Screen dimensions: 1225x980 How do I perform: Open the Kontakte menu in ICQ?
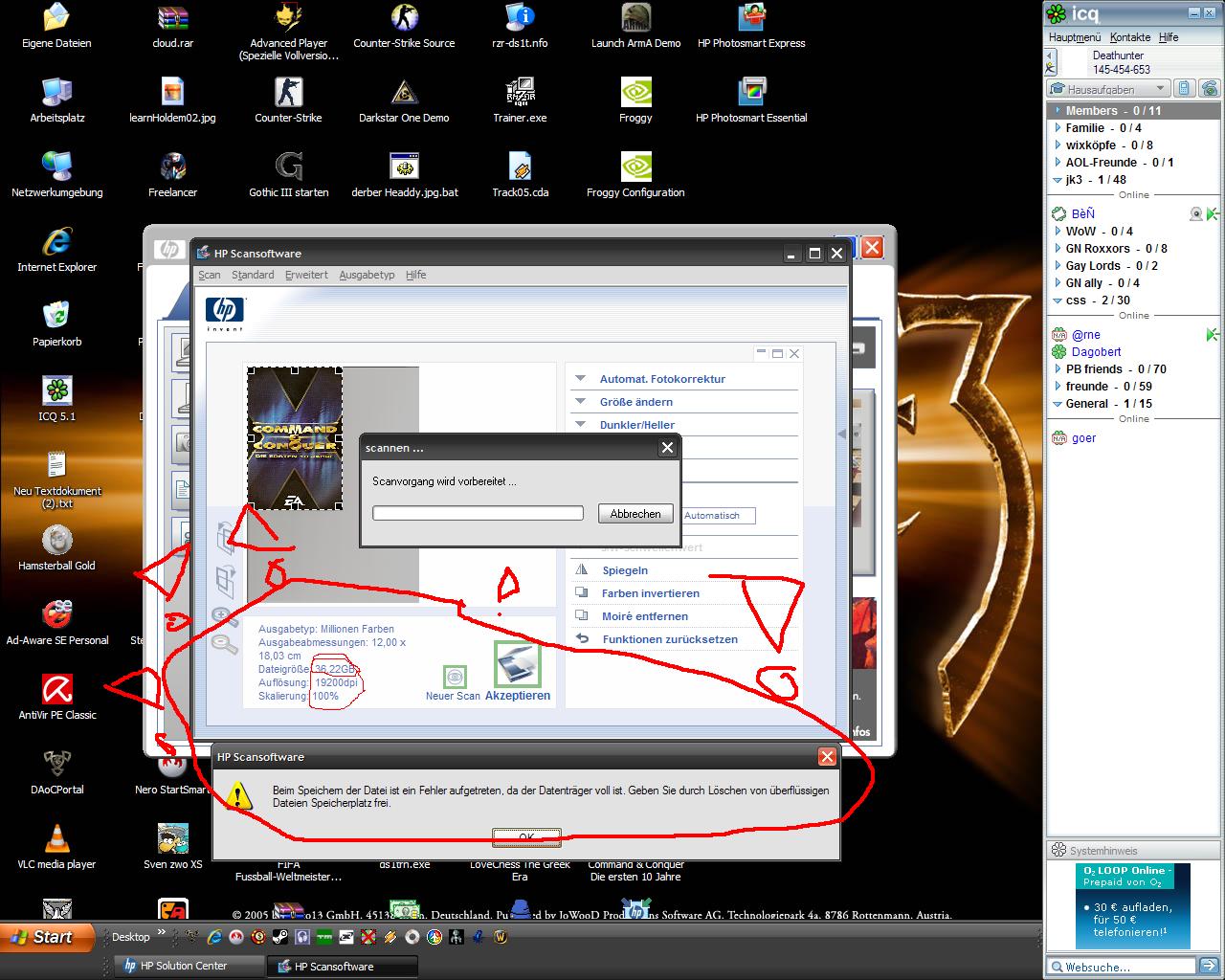[x=1130, y=37]
